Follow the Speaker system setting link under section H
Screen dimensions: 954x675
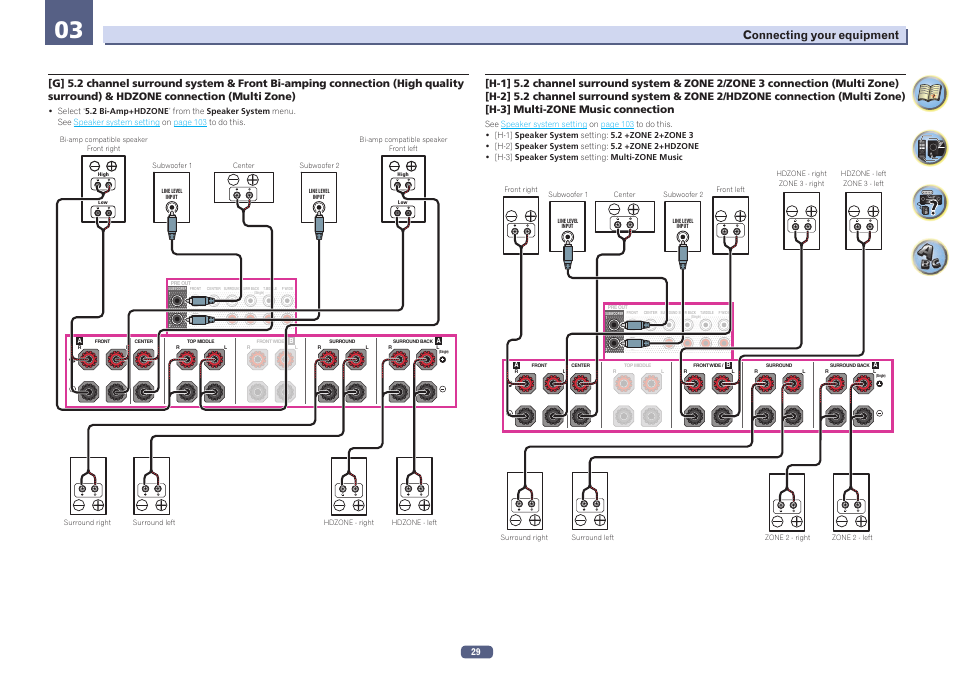(543, 124)
